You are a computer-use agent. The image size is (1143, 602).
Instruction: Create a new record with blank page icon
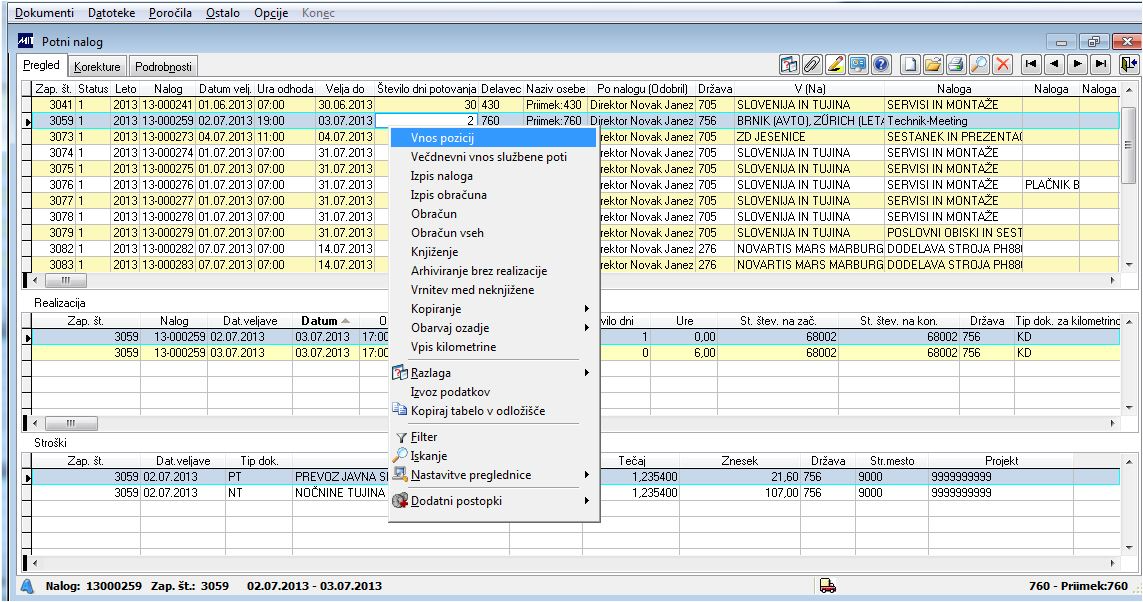click(x=911, y=65)
